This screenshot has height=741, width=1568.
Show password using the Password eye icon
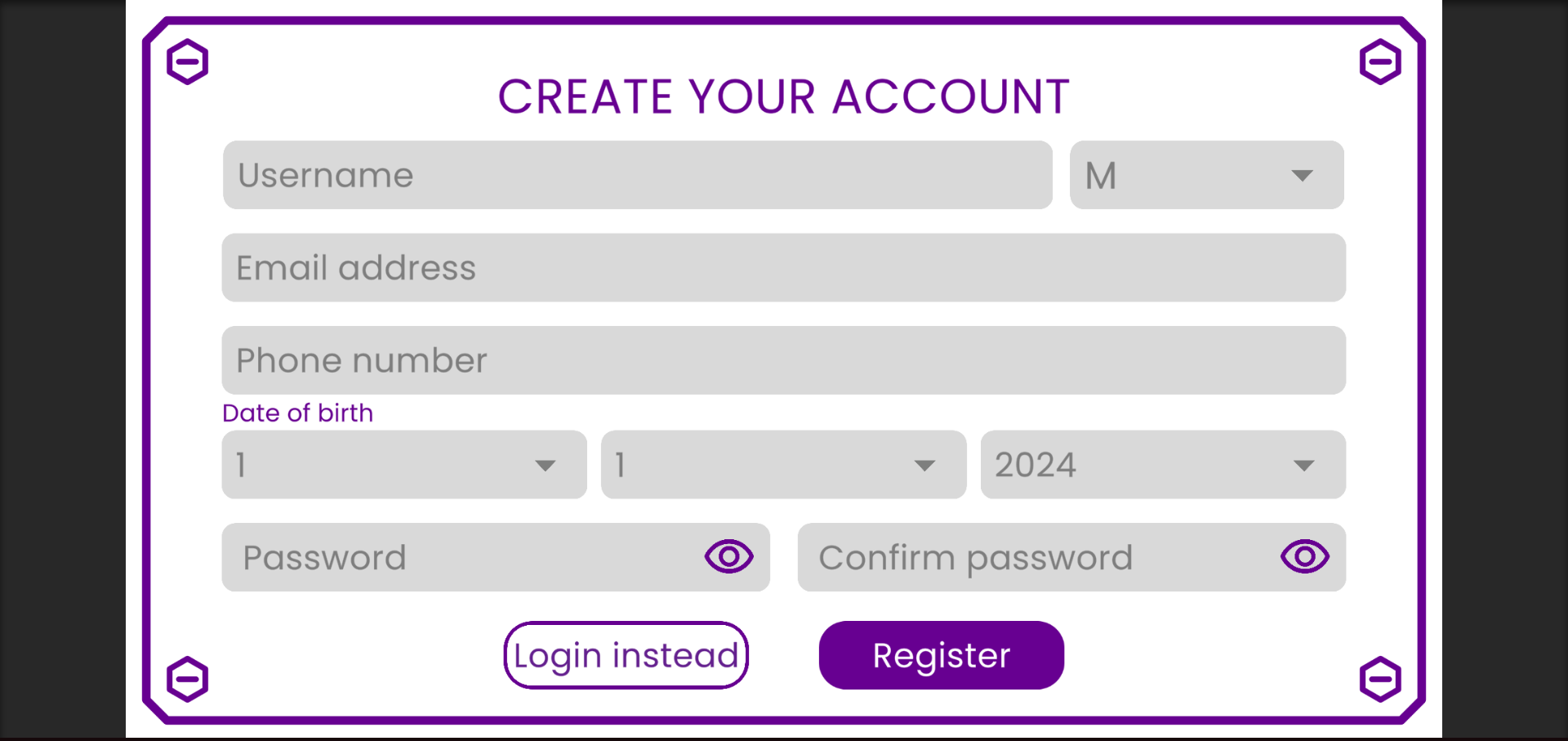[728, 557]
